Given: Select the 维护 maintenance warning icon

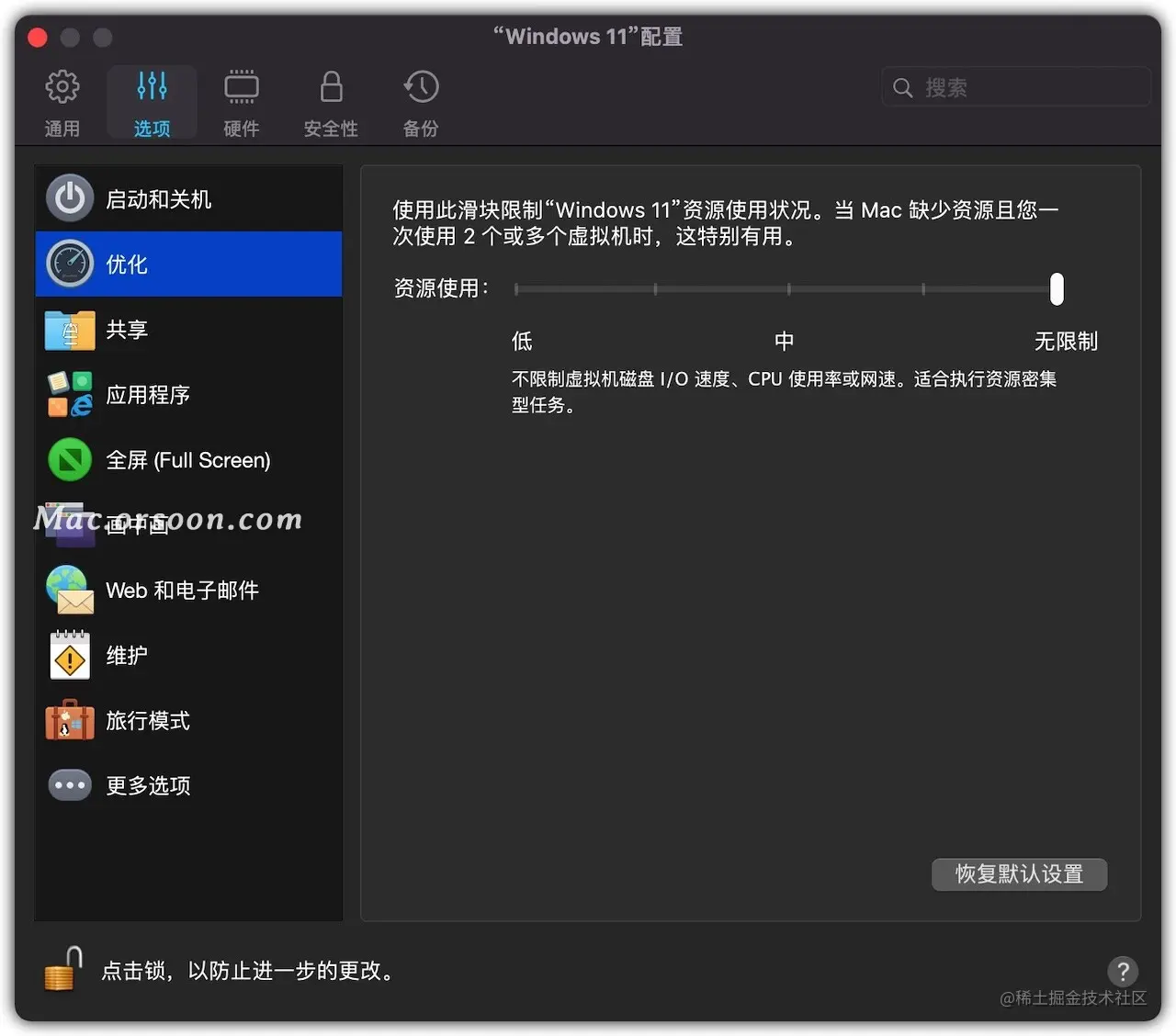Looking at the screenshot, I should 70,655.
